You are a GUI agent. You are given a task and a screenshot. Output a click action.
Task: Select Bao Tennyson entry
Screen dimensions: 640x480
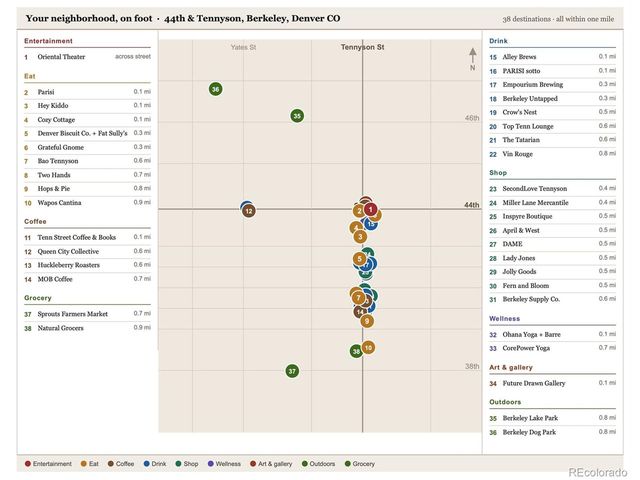87,161
